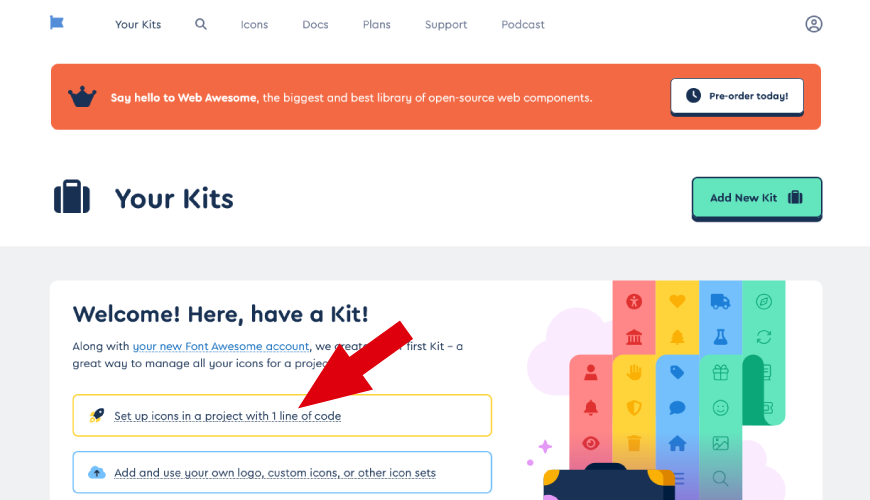The image size is (870, 500).
Task: Click the crown icon in the orange banner
Action: point(82,97)
